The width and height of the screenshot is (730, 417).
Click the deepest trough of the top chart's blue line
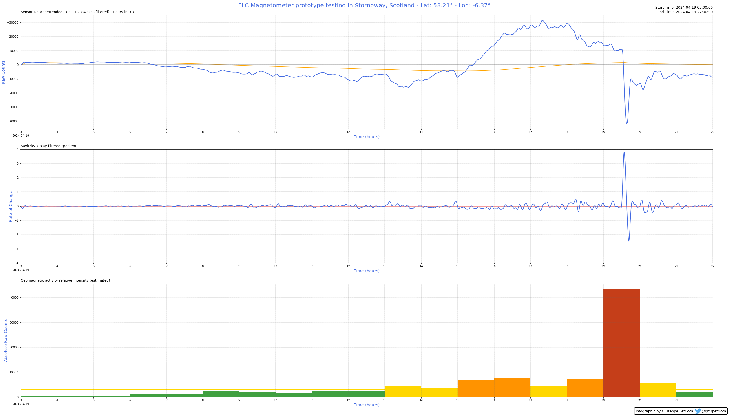coord(627,122)
